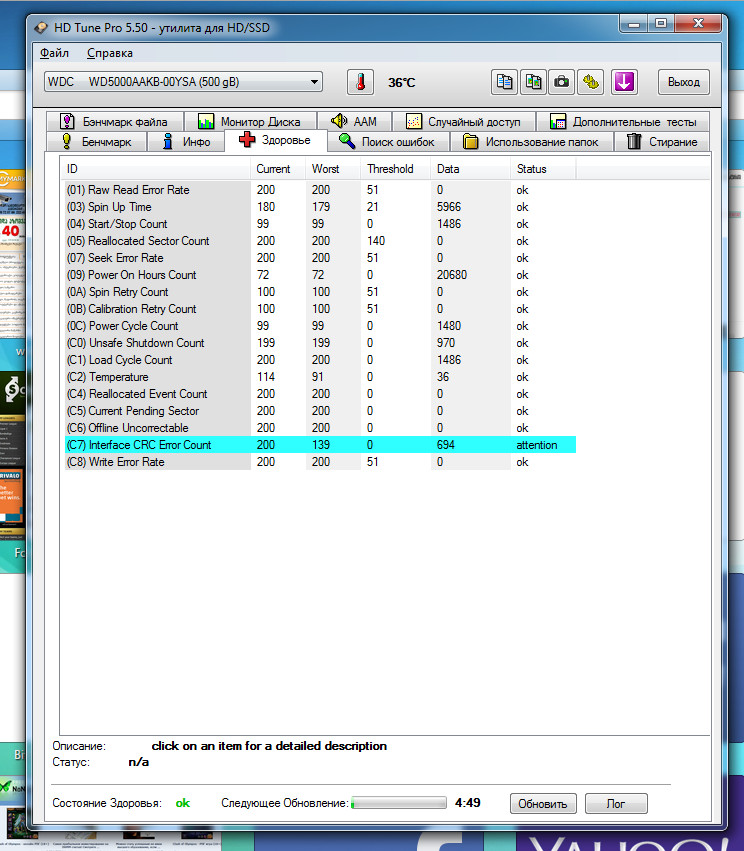
Task: Click the thermometer temperature icon
Action: [360, 82]
